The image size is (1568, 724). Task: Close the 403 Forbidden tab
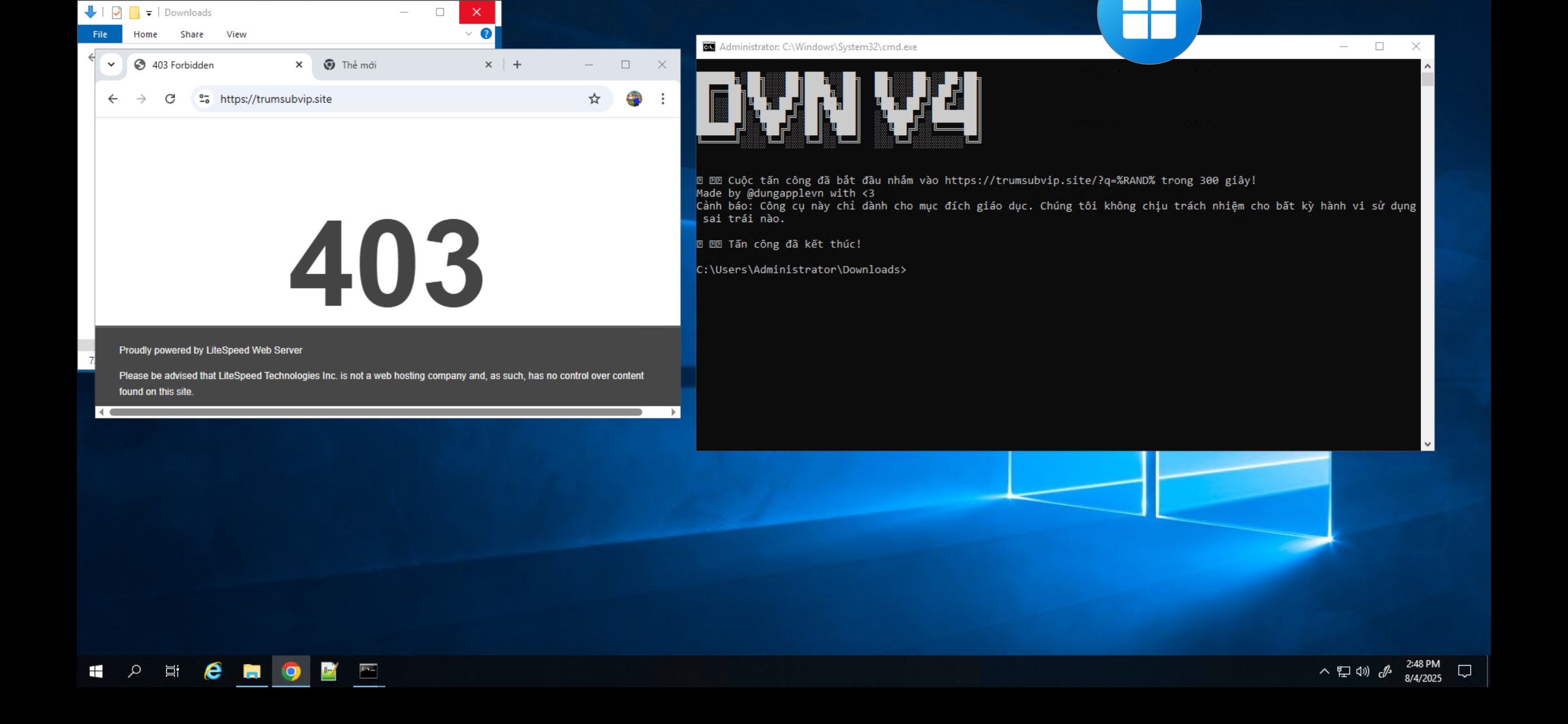click(x=299, y=65)
